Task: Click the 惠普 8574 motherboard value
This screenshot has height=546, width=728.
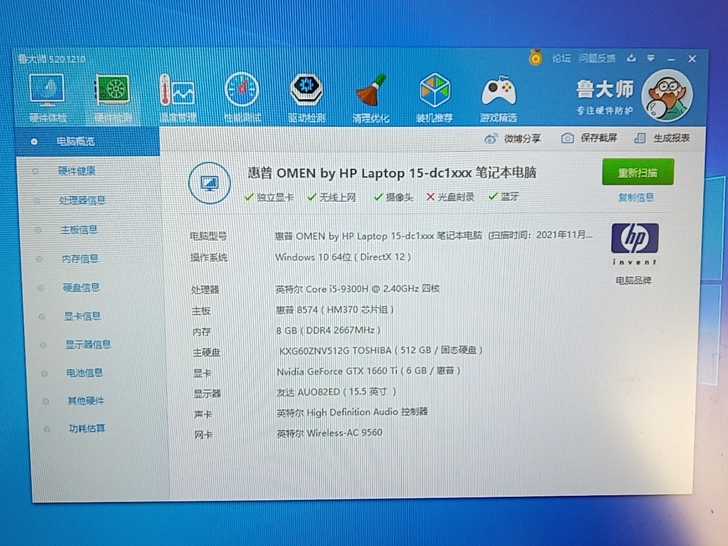Action: pos(335,309)
